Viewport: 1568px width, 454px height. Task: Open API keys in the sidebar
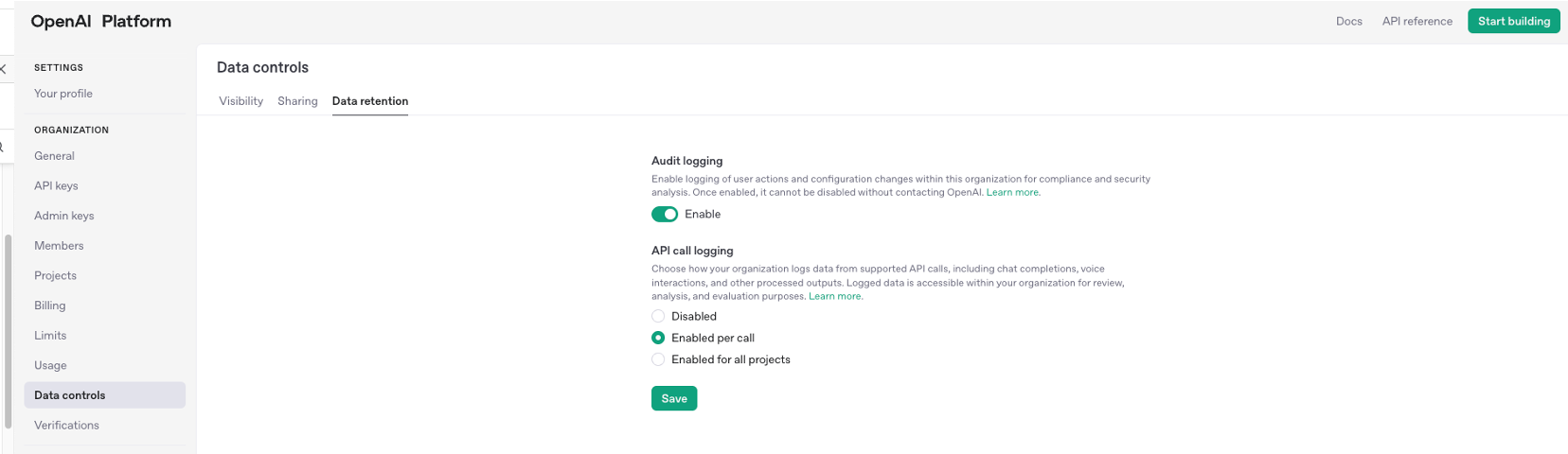point(56,186)
